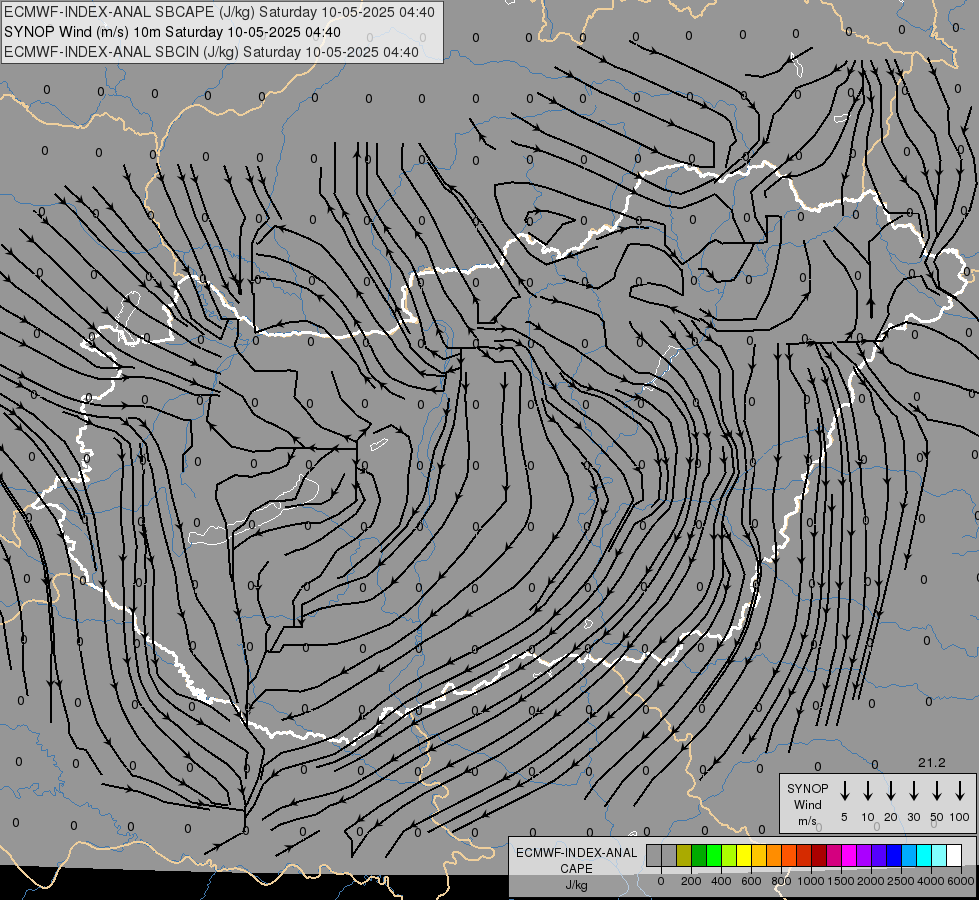Select the amber legend swatch

click(759, 855)
